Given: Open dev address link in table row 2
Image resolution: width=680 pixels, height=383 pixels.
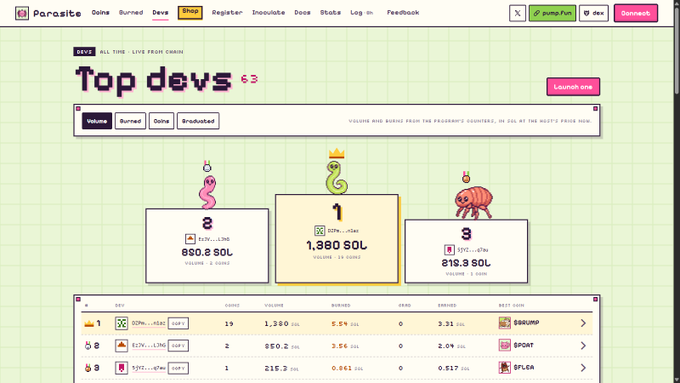Looking at the screenshot, I should tap(148, 346).
